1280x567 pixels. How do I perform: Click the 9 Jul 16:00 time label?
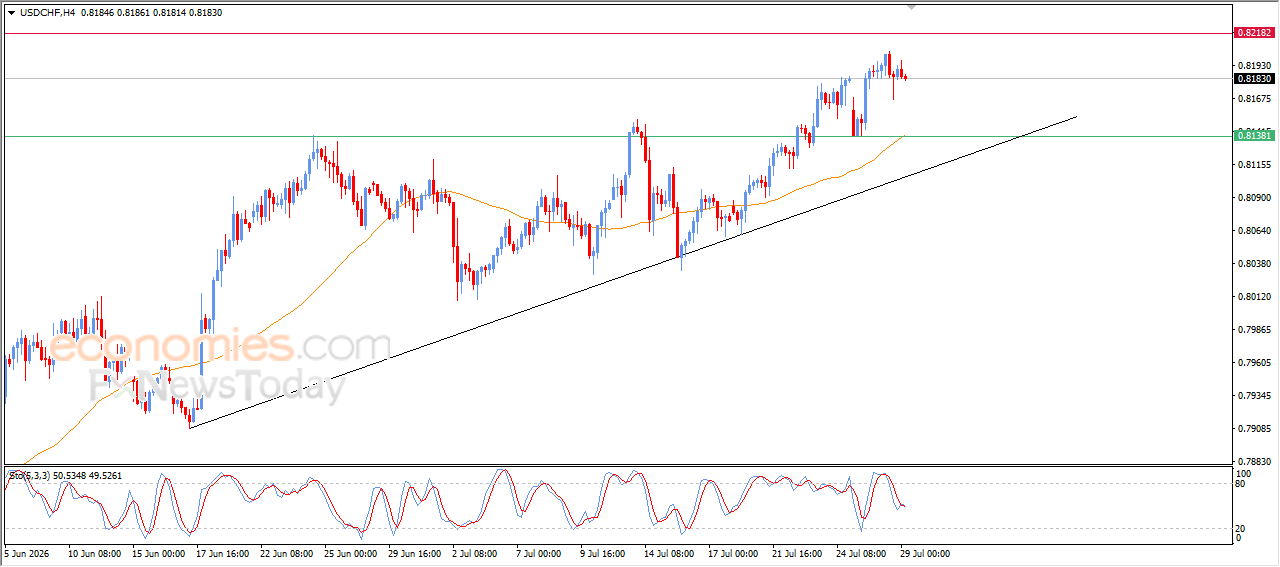tap(604, 552)
